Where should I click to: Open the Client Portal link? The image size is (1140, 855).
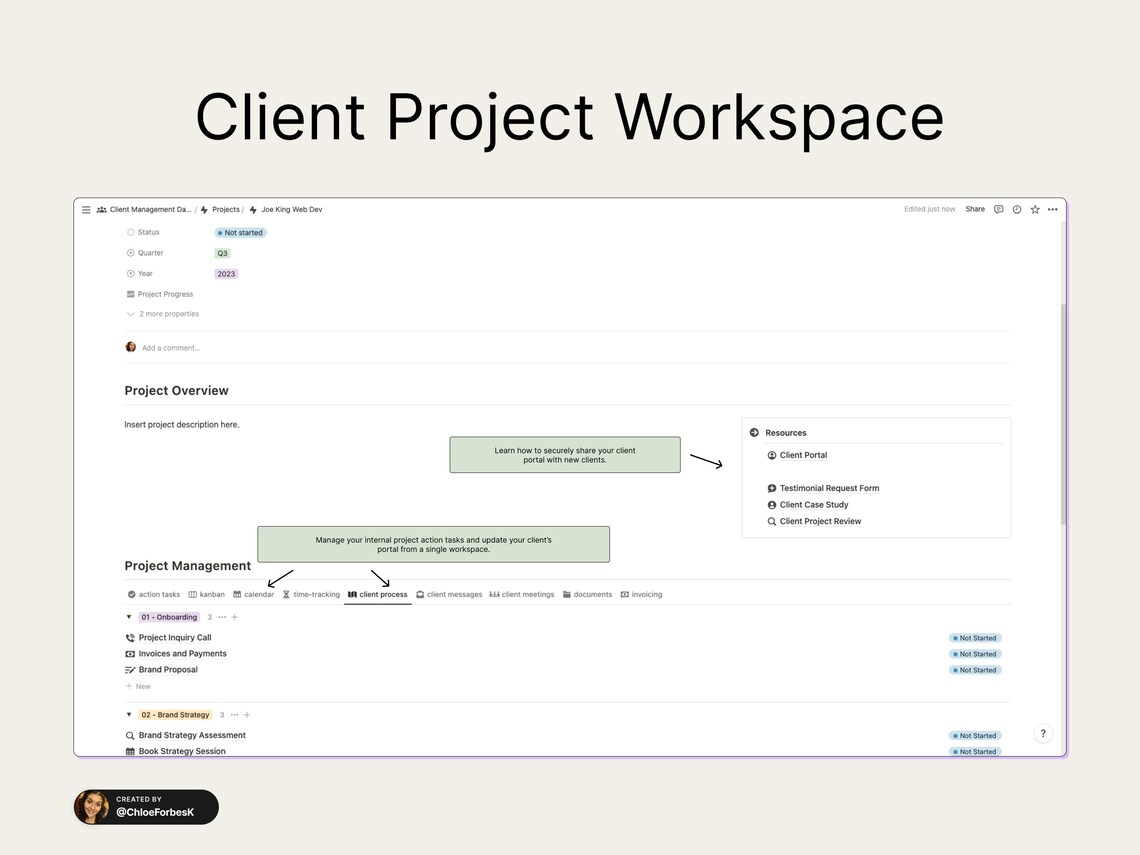click(x=802, y=455)
